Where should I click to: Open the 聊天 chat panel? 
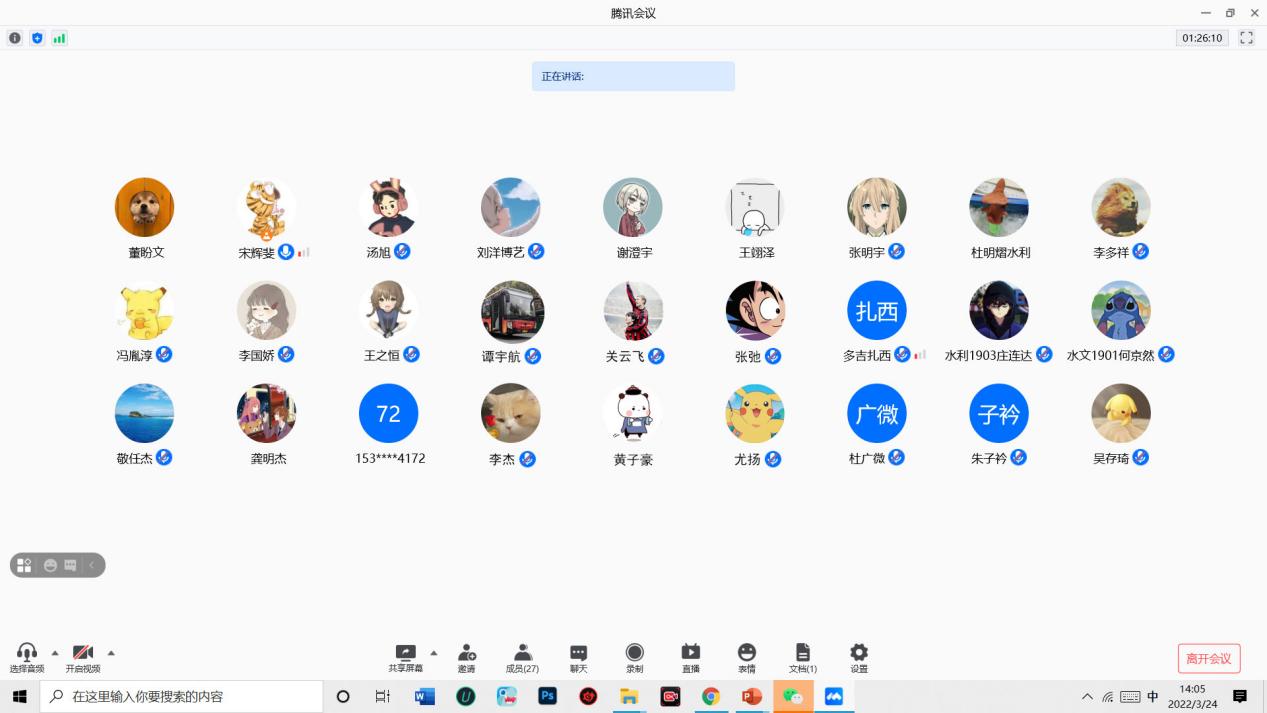tap(578, 657)
